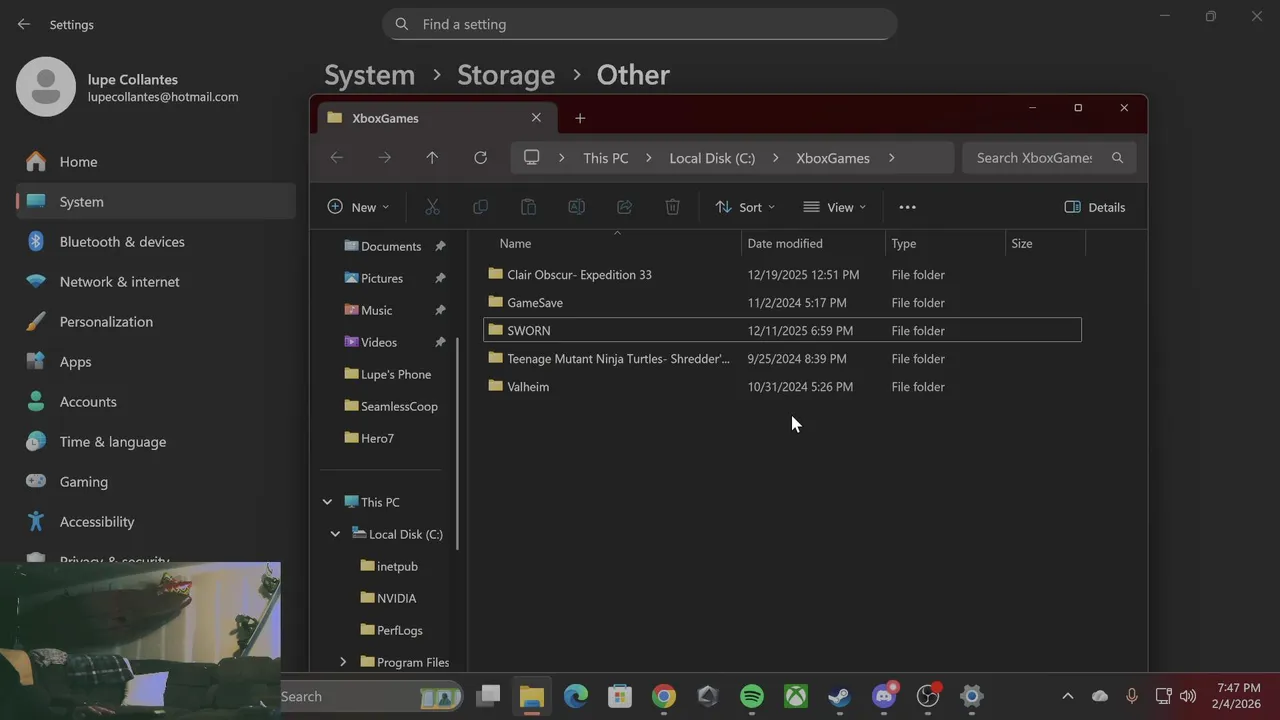Click the Local Disk (C:) breadcrumb

click(x=712, y=158)
